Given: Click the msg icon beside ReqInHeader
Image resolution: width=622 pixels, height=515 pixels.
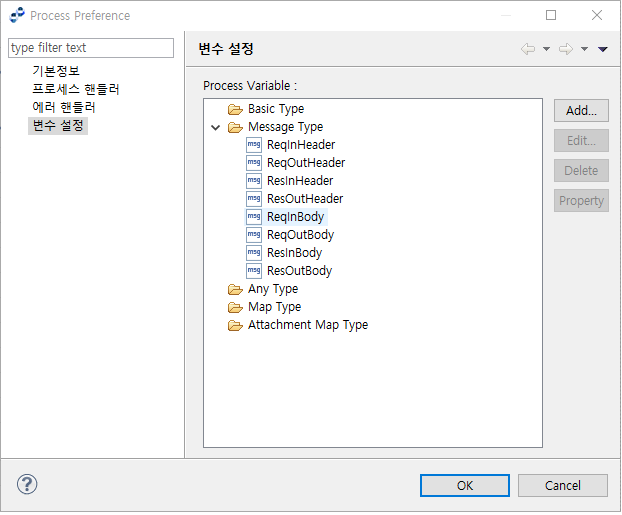Looking at the screenshot, I should pyautogui.click(x=254, y=145).
